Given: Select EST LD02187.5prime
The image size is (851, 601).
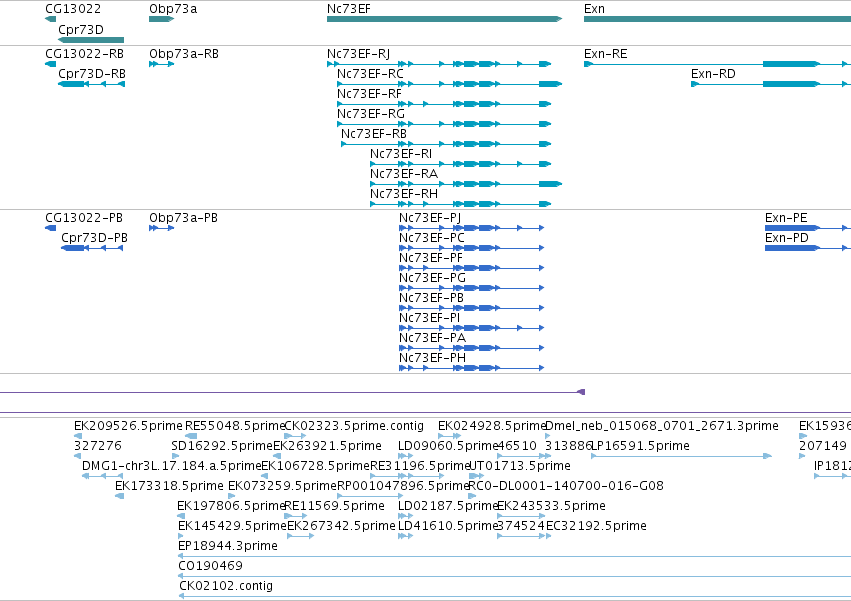Looking at the screenshot, I should coord(405,516).
